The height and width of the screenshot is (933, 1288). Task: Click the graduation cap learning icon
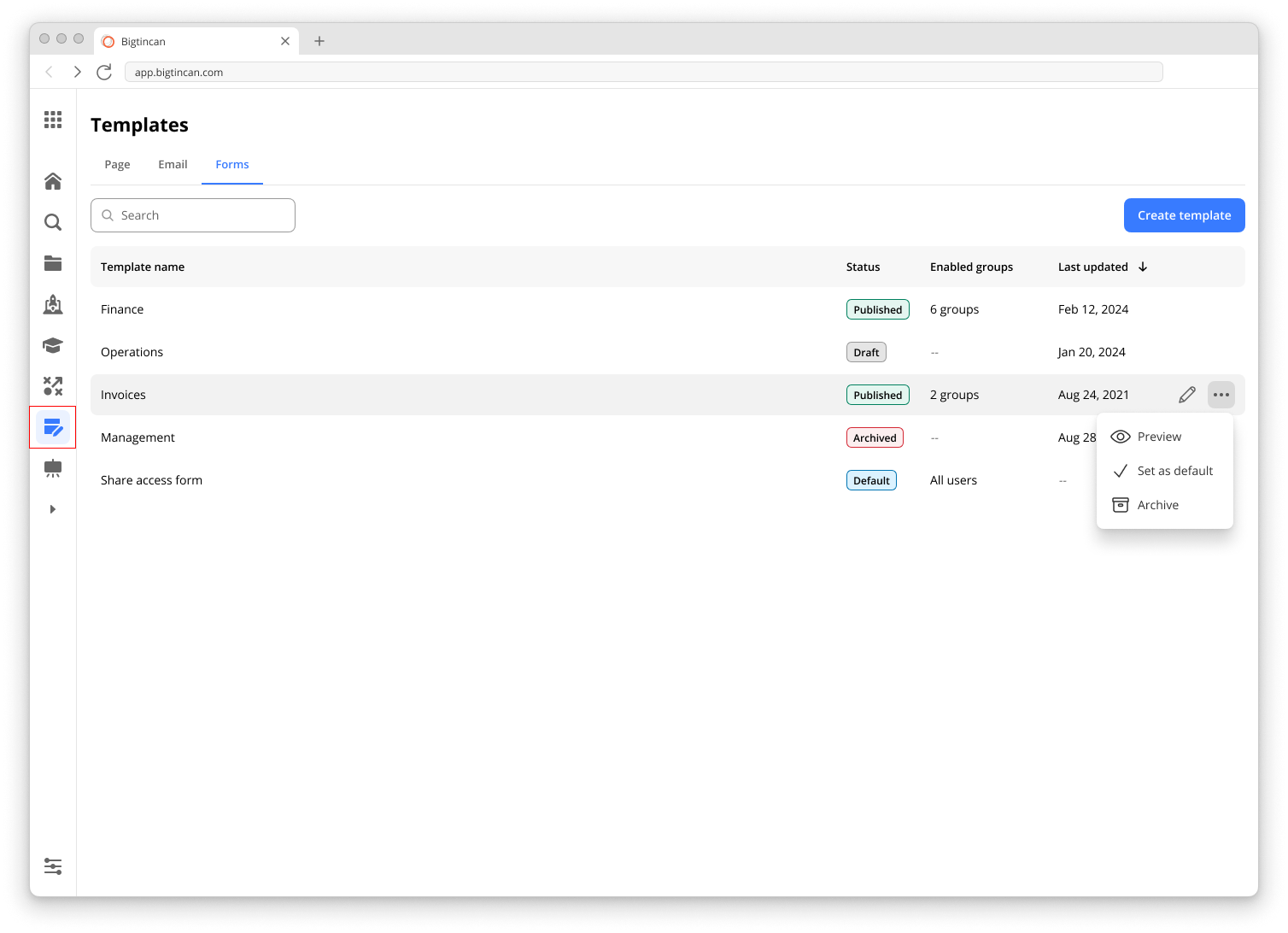pyautogui.click(x=53, y=345)
